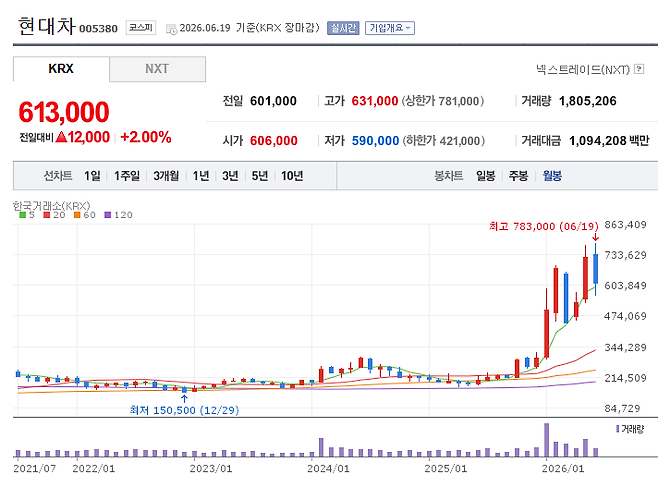Switch to the KRX tab
658x487 pixels.
(x=61, y=69)
